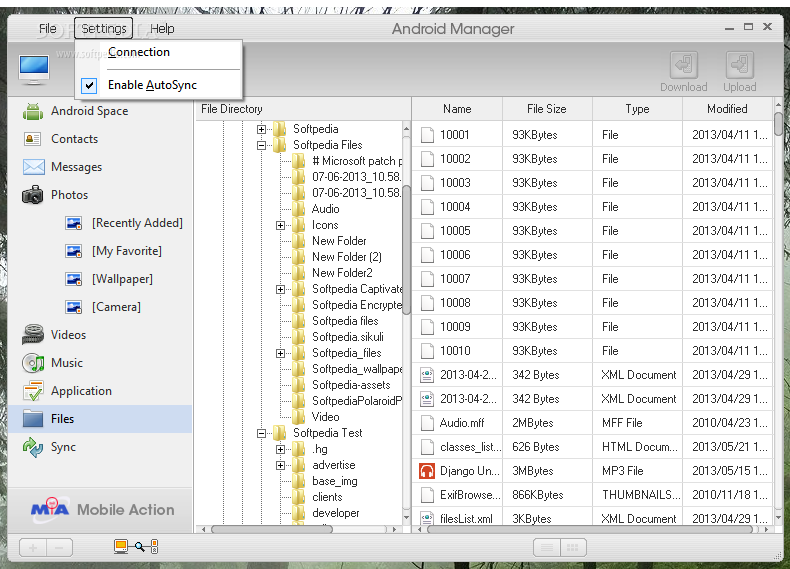Toggle the Enable AutoSync checkbox

coord(89,85)
